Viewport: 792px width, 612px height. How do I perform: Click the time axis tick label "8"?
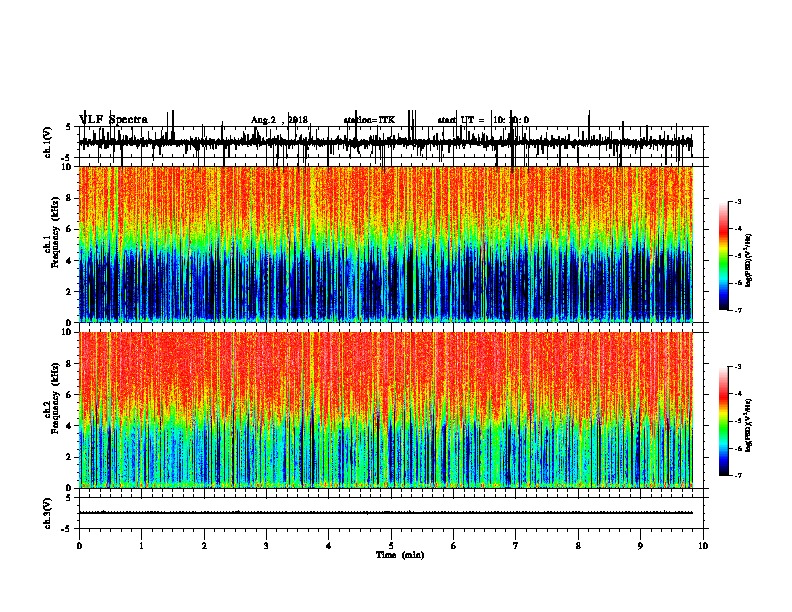click(x=578, y=546)
